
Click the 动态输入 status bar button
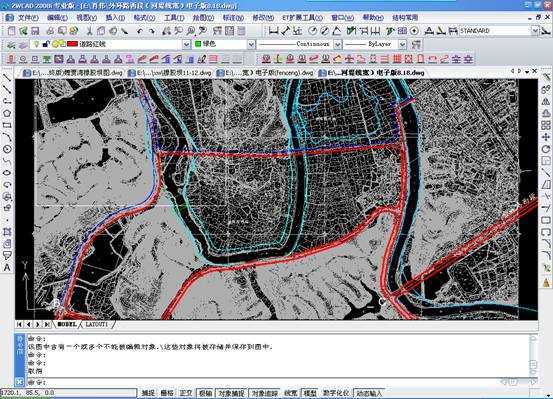[x=369, y=393]
